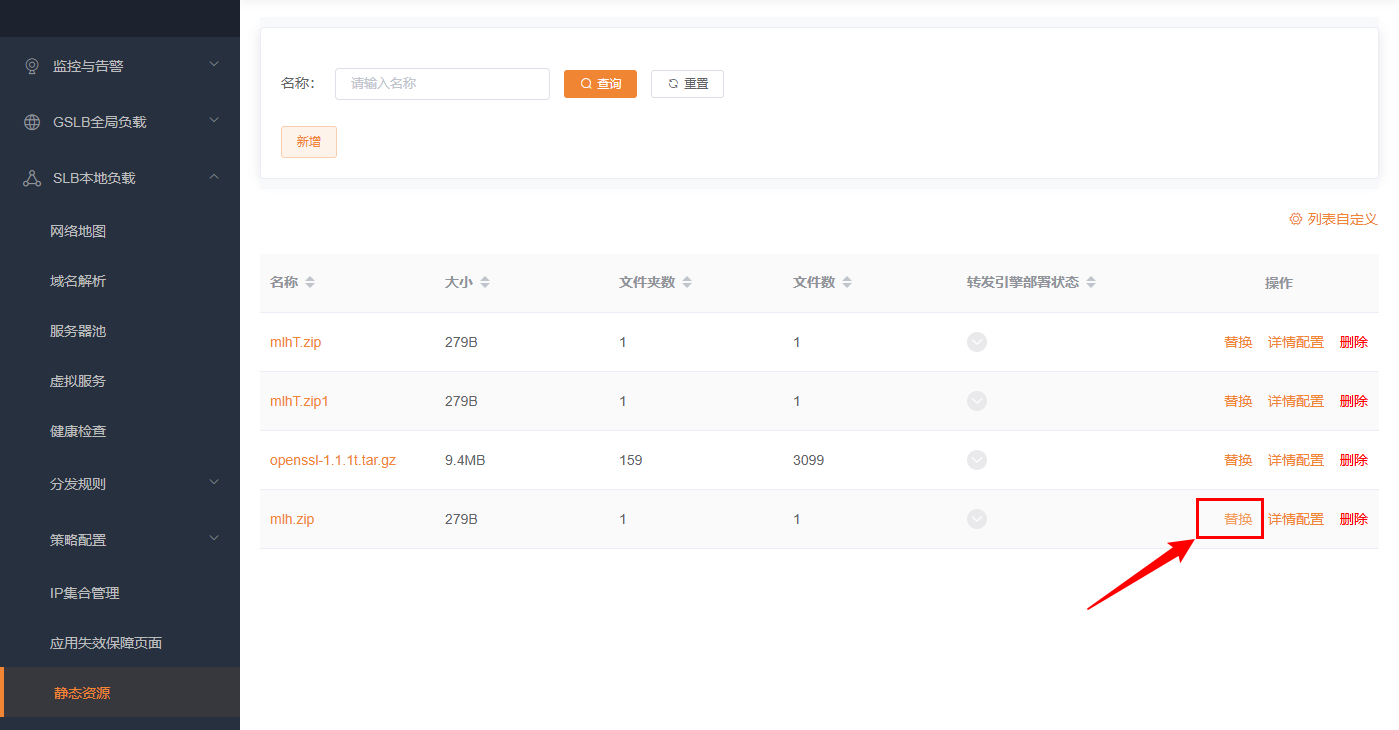
Task: Delete the mlhT.zip1 entry
Action: tap(1353, 401)
